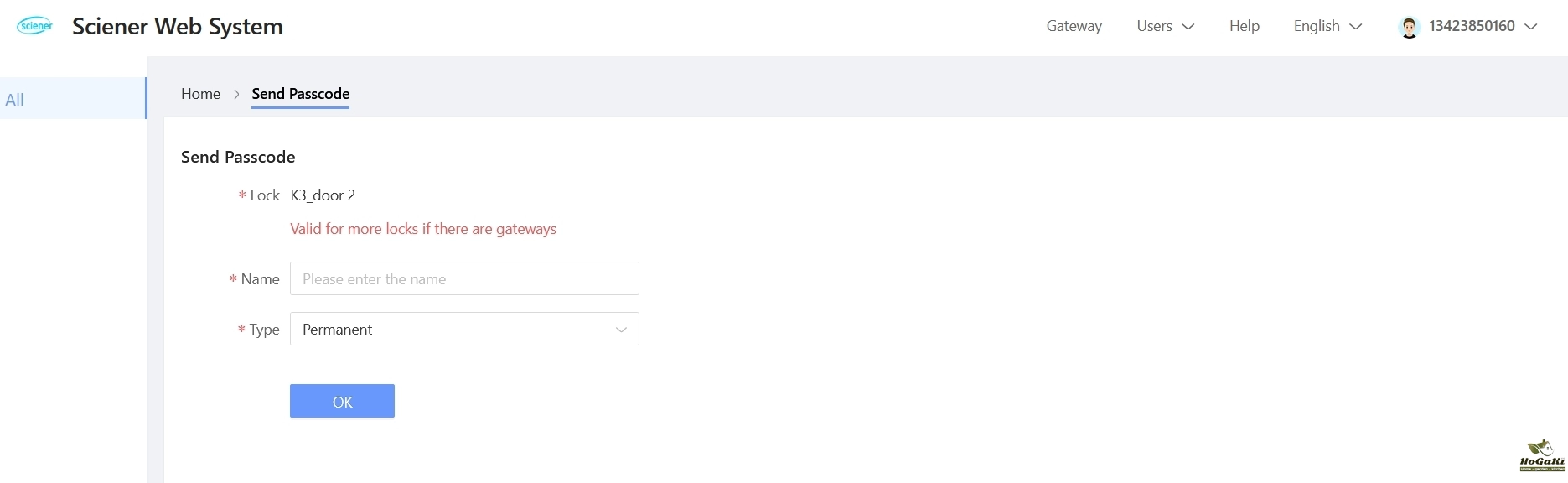Click the user avatar icon
The width and height of the screenshot is (1568, 483).
[1409, 27]
